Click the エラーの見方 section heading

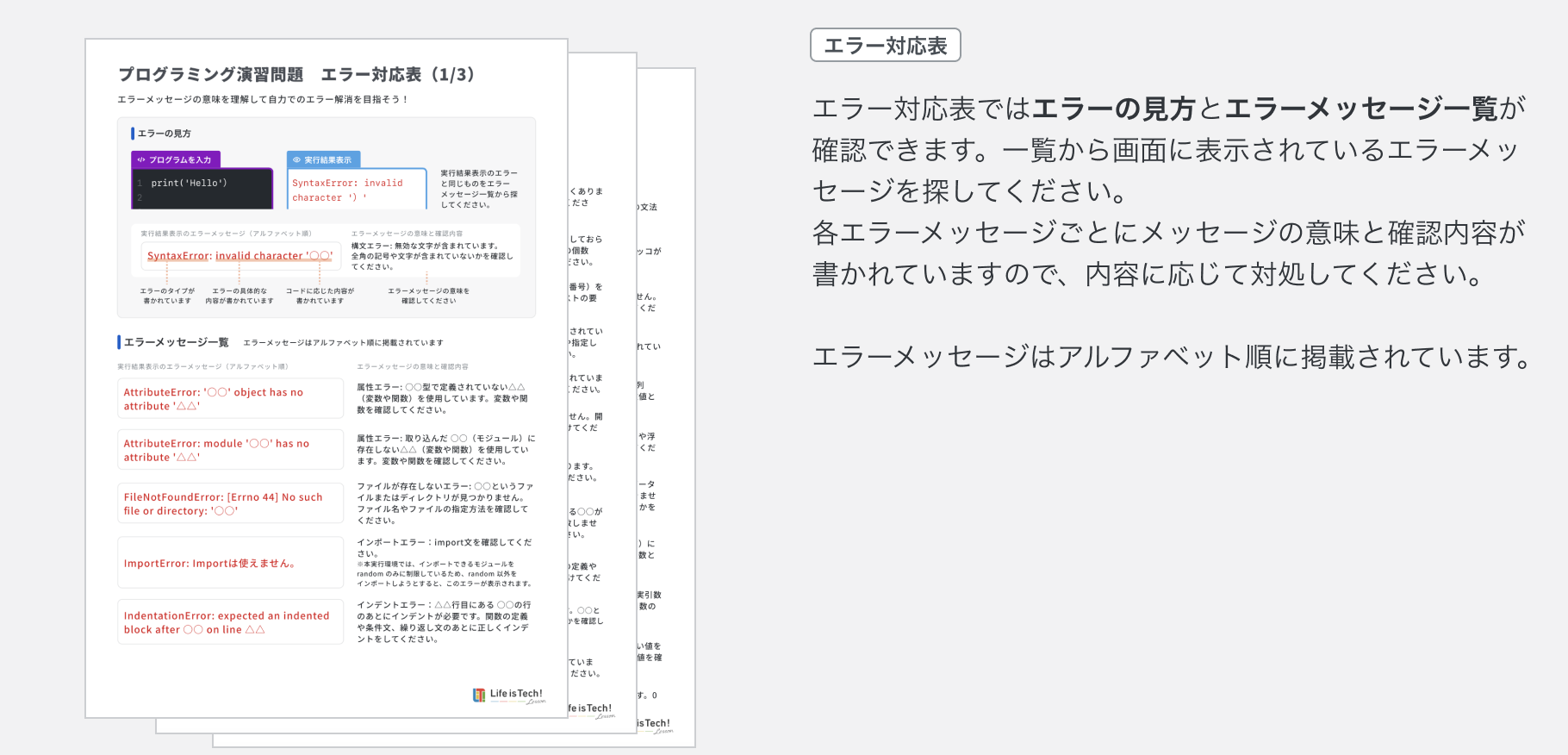[x=164, y=134]
